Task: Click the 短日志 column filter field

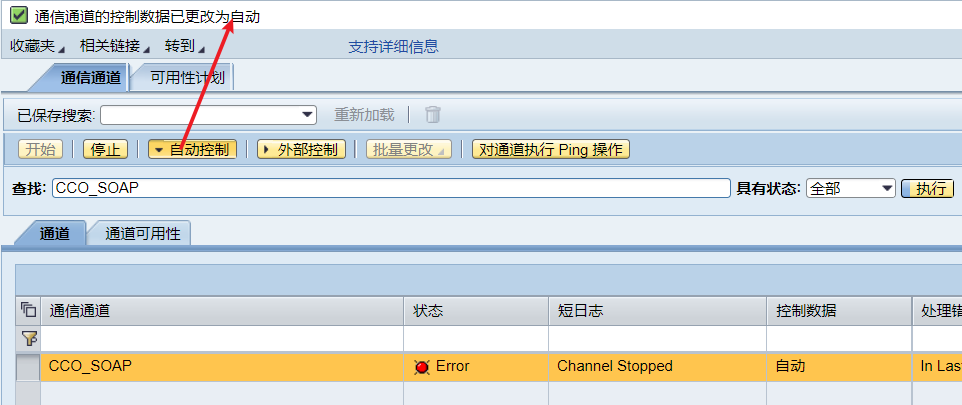Action: pyautogui.click(x=658, y=338)
